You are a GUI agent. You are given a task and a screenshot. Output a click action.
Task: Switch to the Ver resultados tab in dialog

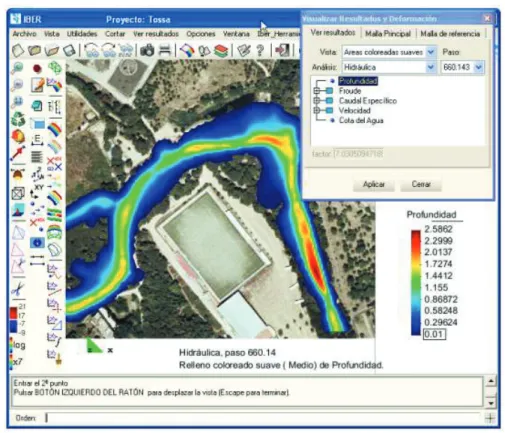333,33
